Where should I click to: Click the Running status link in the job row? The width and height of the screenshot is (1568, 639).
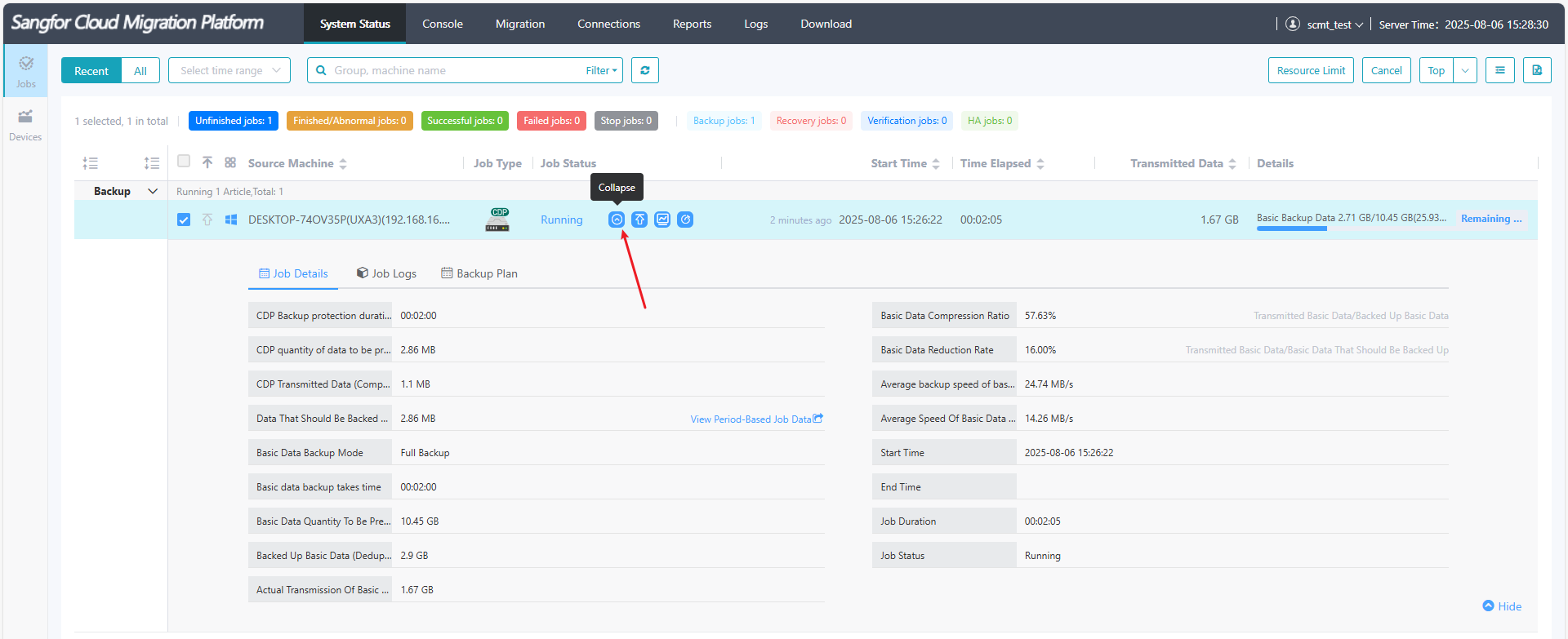point(562,220)
